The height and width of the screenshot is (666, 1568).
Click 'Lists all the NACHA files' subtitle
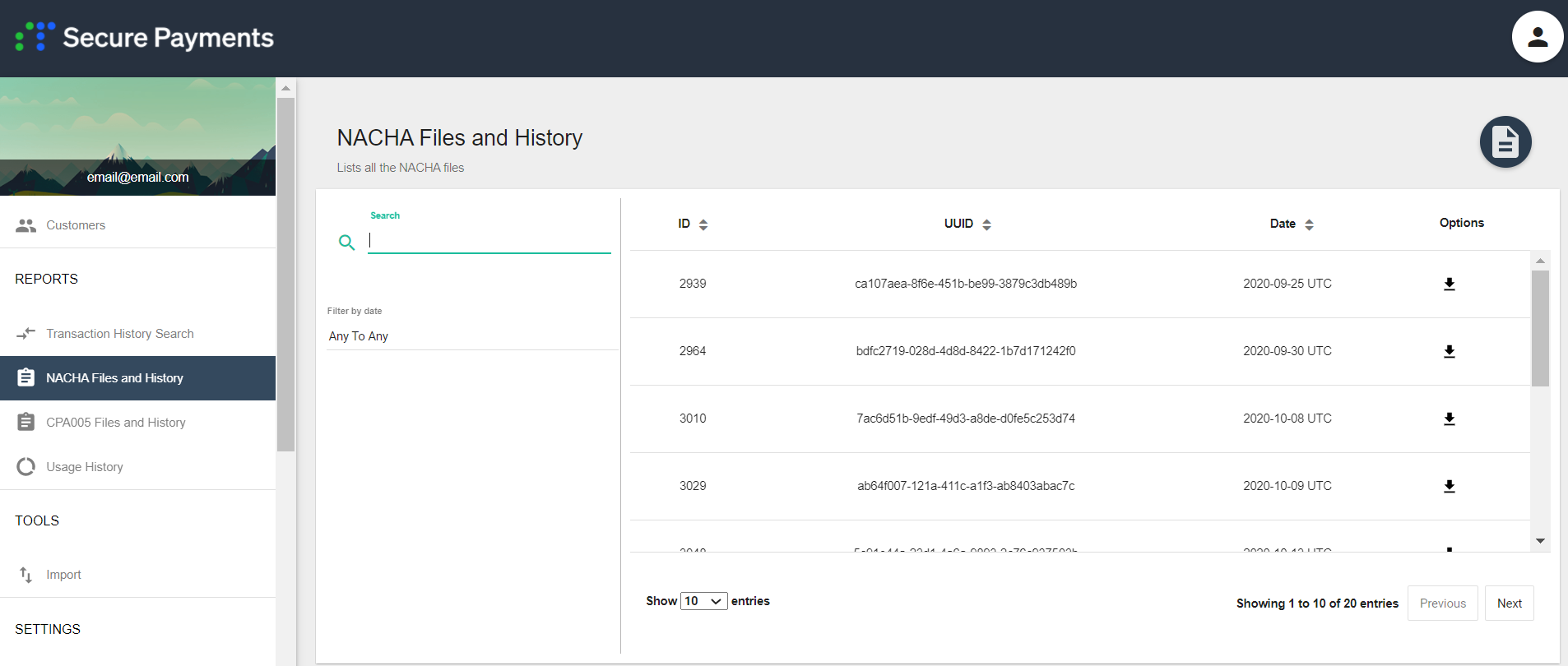401,168
